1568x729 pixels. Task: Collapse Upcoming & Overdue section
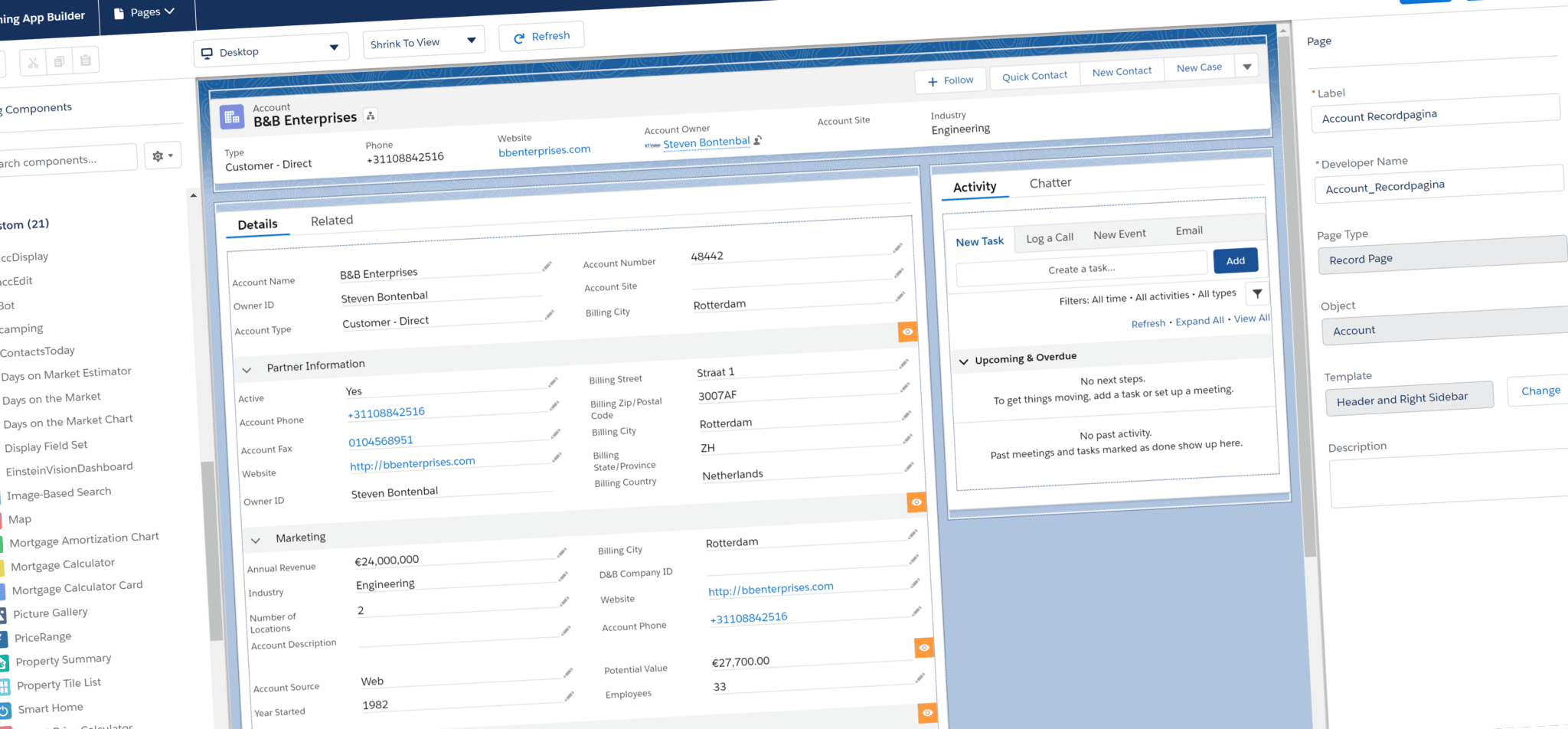click(x=963, y=361)
